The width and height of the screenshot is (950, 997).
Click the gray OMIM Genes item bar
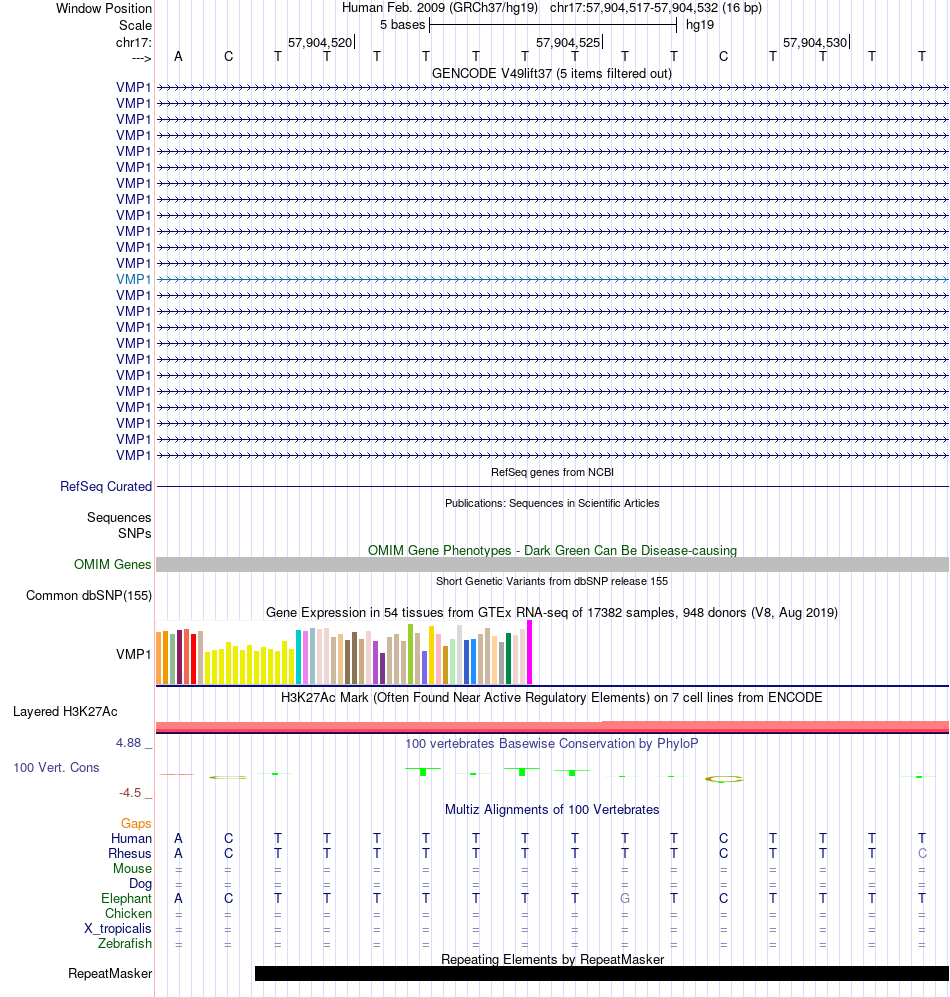(x=553, y=565)
